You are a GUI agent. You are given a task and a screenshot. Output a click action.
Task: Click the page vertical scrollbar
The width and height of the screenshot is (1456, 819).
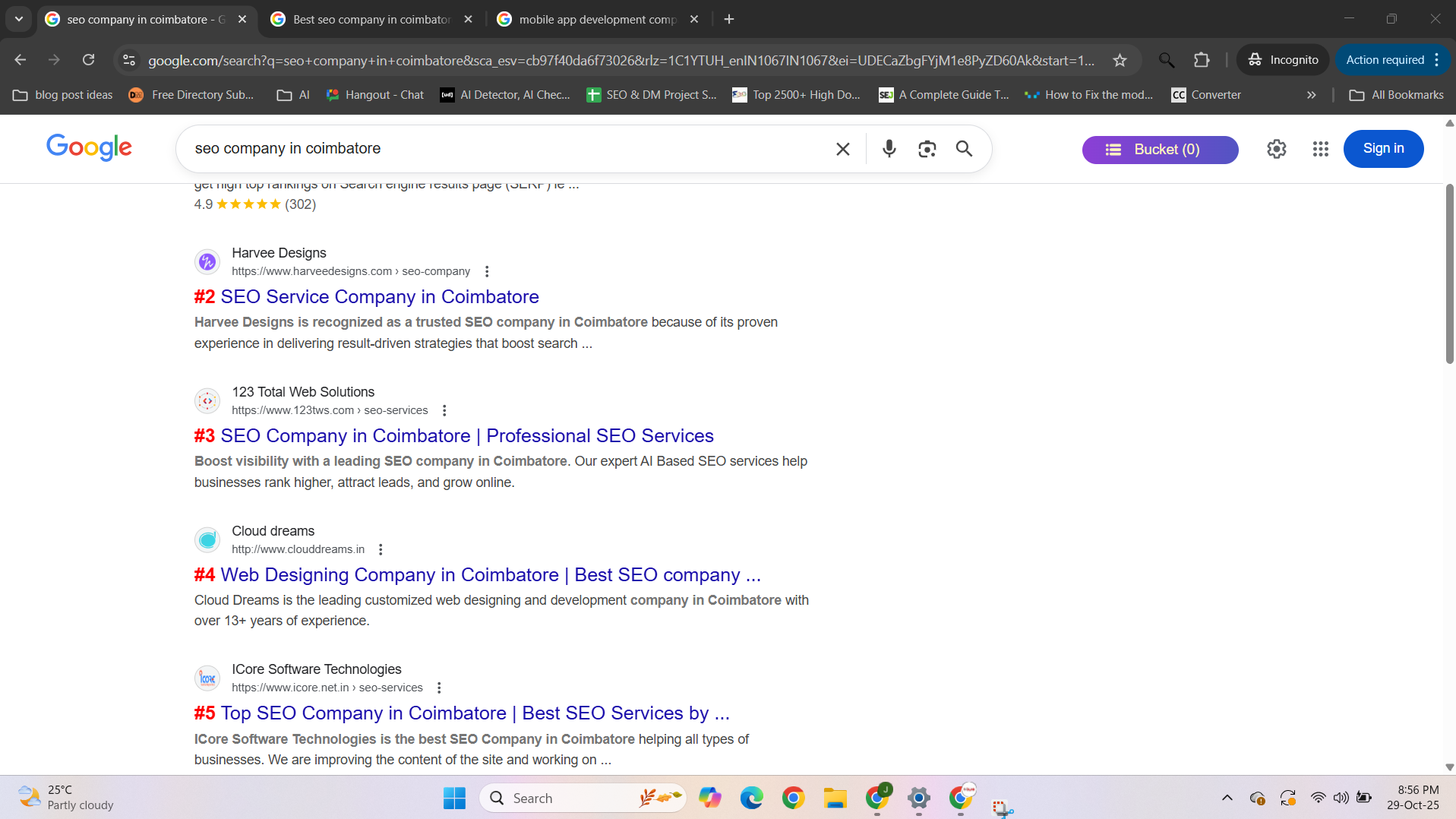coord(1449,274)
